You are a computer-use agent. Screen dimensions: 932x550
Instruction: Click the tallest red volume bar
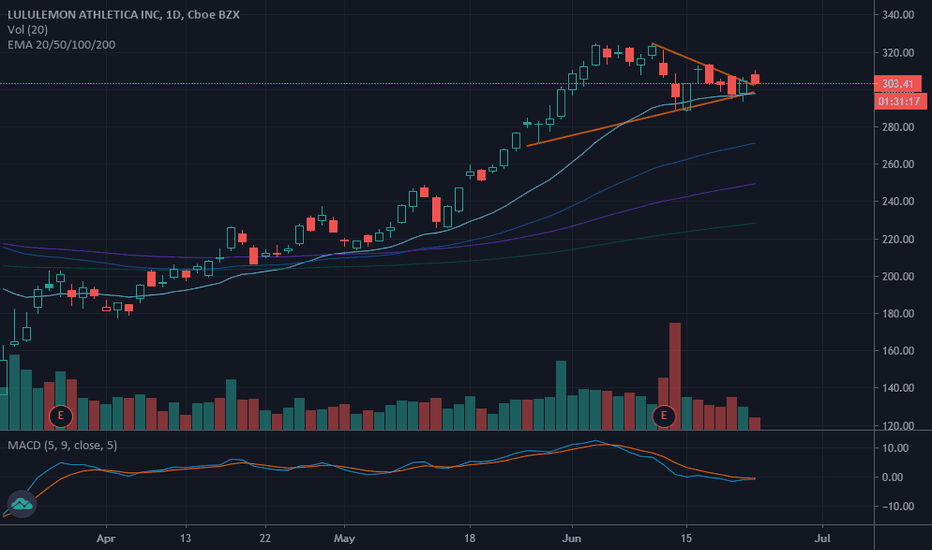pos(675,376)
